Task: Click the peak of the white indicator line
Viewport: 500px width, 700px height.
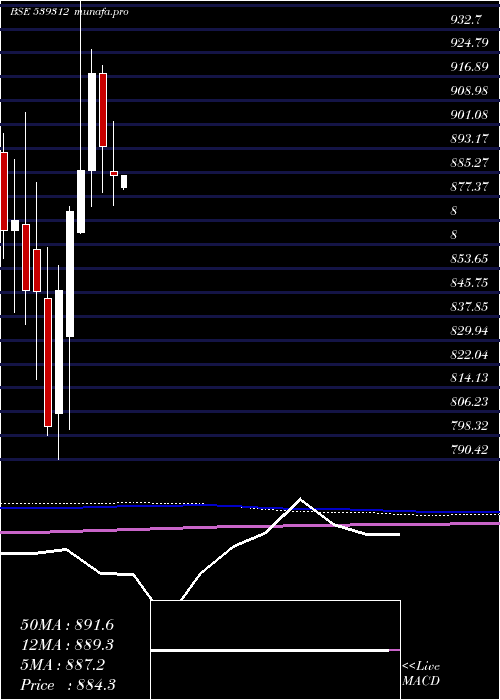Action: pyautogui.click(x=300, y=498)
